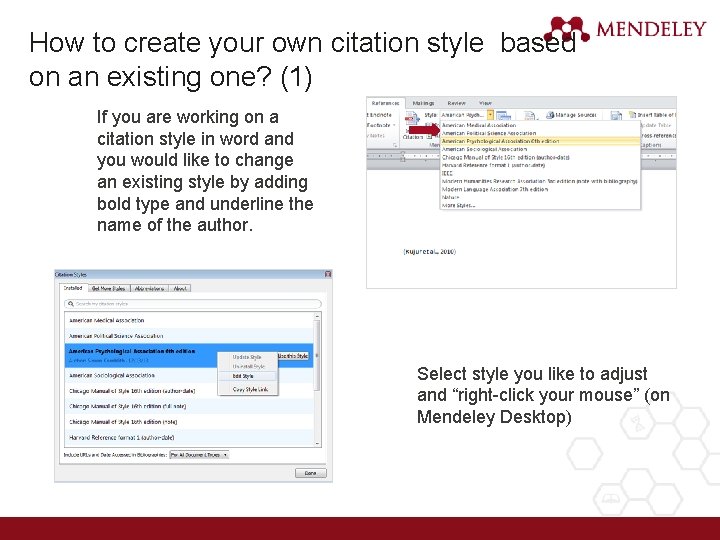Click Cross-reference in the Captions group
The height and width of the screenshot is (540, 720).
(658, 135)
